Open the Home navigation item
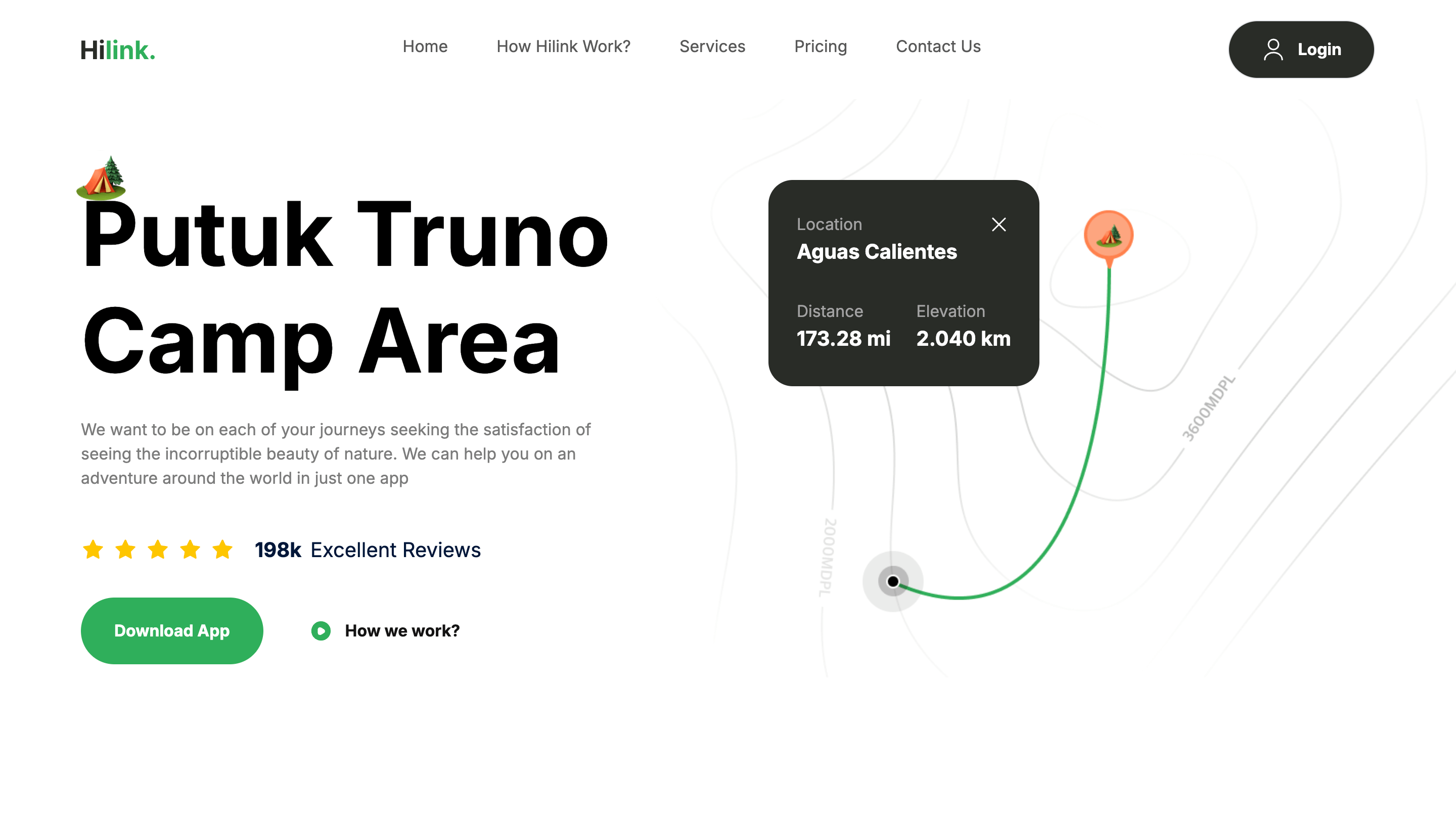This screenshot has height=821, width=1456. click(425, 47)
